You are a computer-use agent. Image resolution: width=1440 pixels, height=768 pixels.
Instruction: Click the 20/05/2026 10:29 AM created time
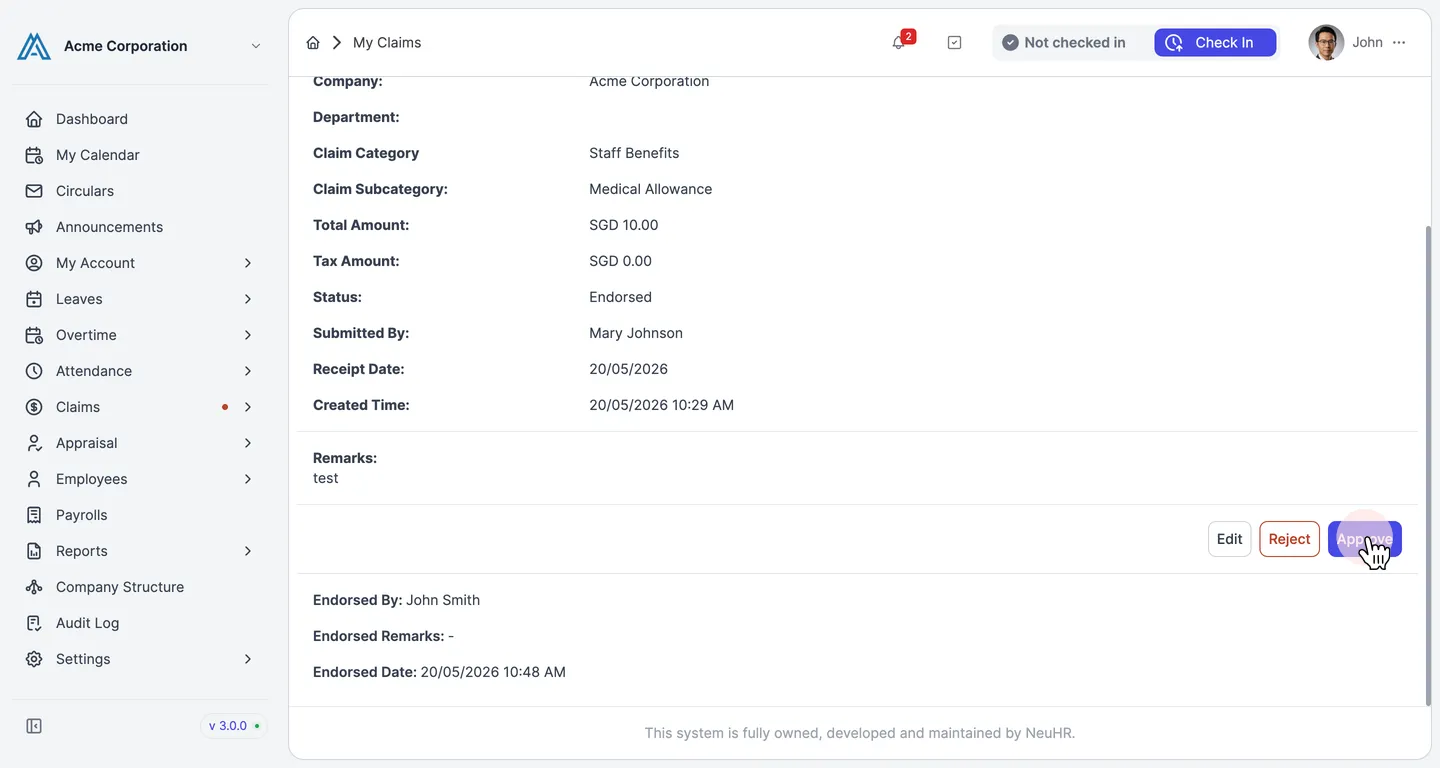661,405
